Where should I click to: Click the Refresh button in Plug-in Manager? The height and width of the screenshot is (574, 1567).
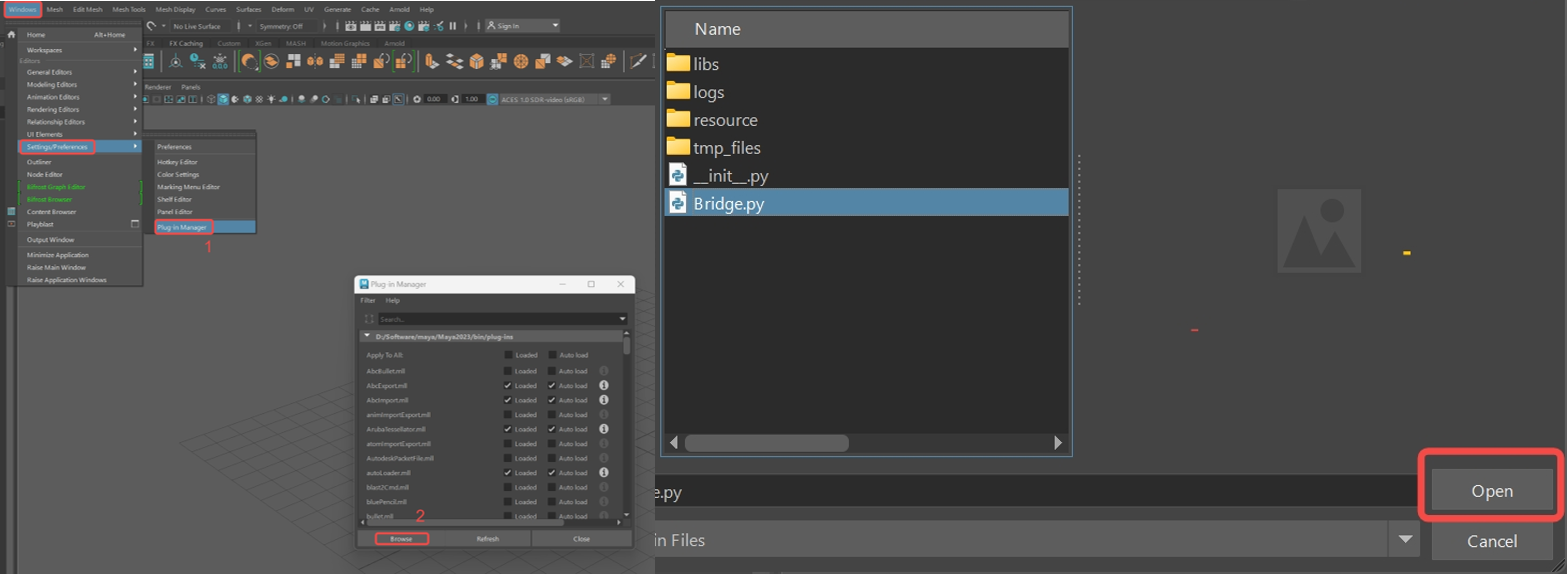click(488, 538)
